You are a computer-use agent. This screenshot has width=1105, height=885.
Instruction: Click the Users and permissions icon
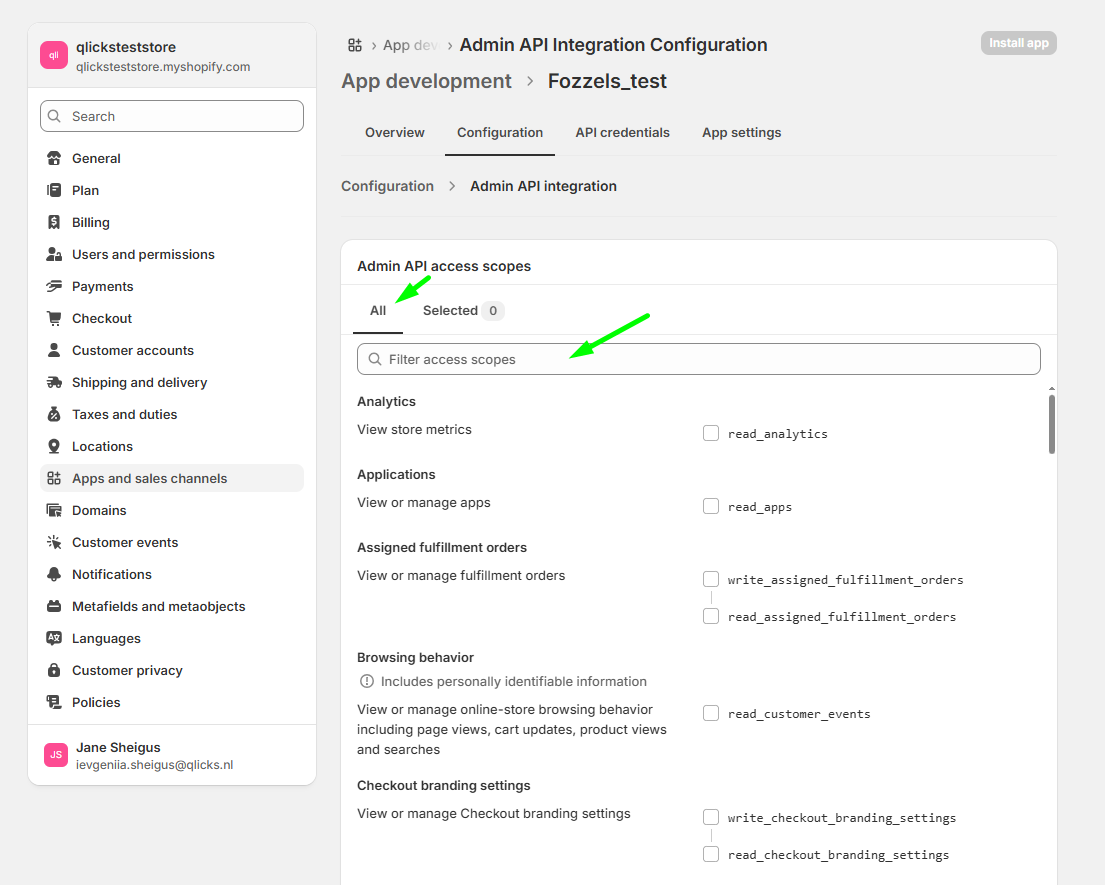click(x=54, y=254)
